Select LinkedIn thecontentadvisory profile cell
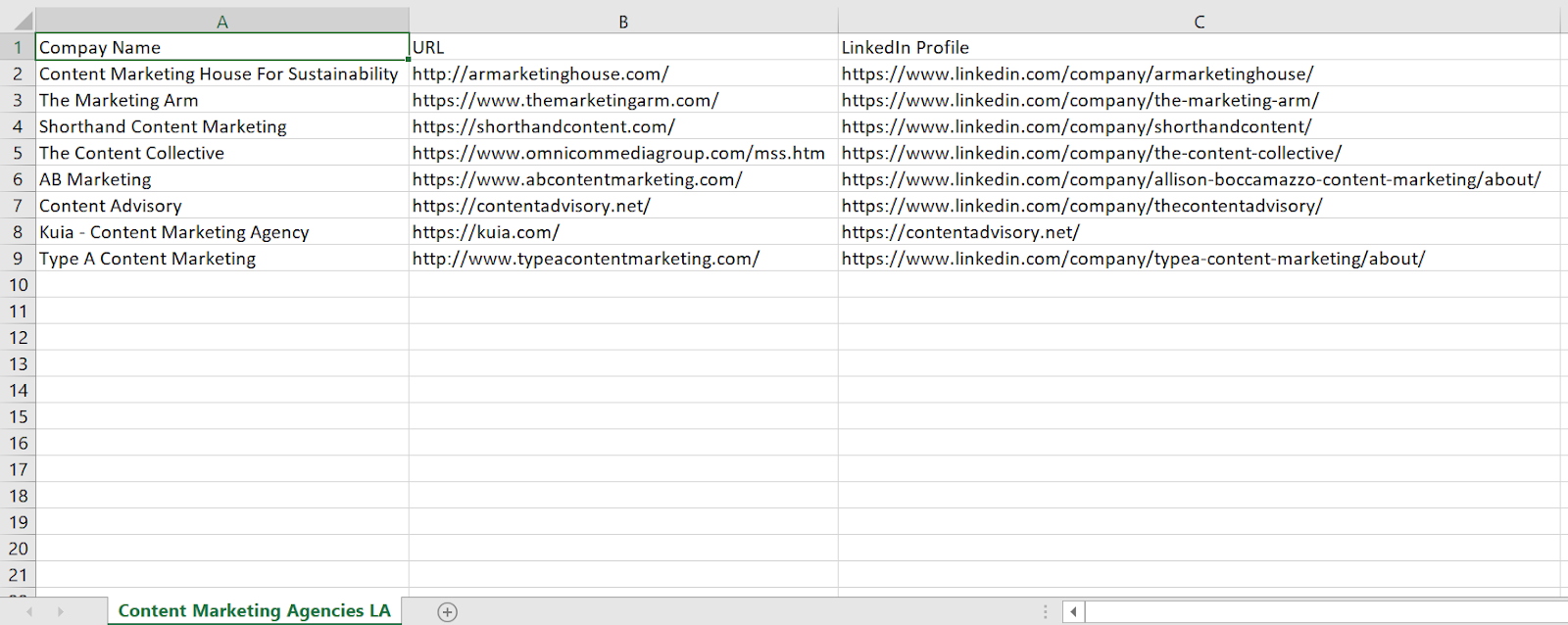The height and width of the screenshot is (625, 1568). coord(1199,206)
